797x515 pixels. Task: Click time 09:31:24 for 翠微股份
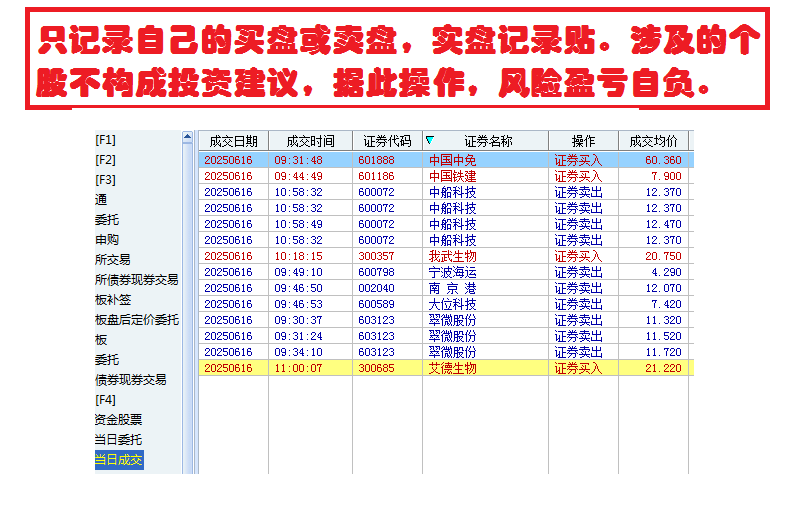click(x=298, y=337)
